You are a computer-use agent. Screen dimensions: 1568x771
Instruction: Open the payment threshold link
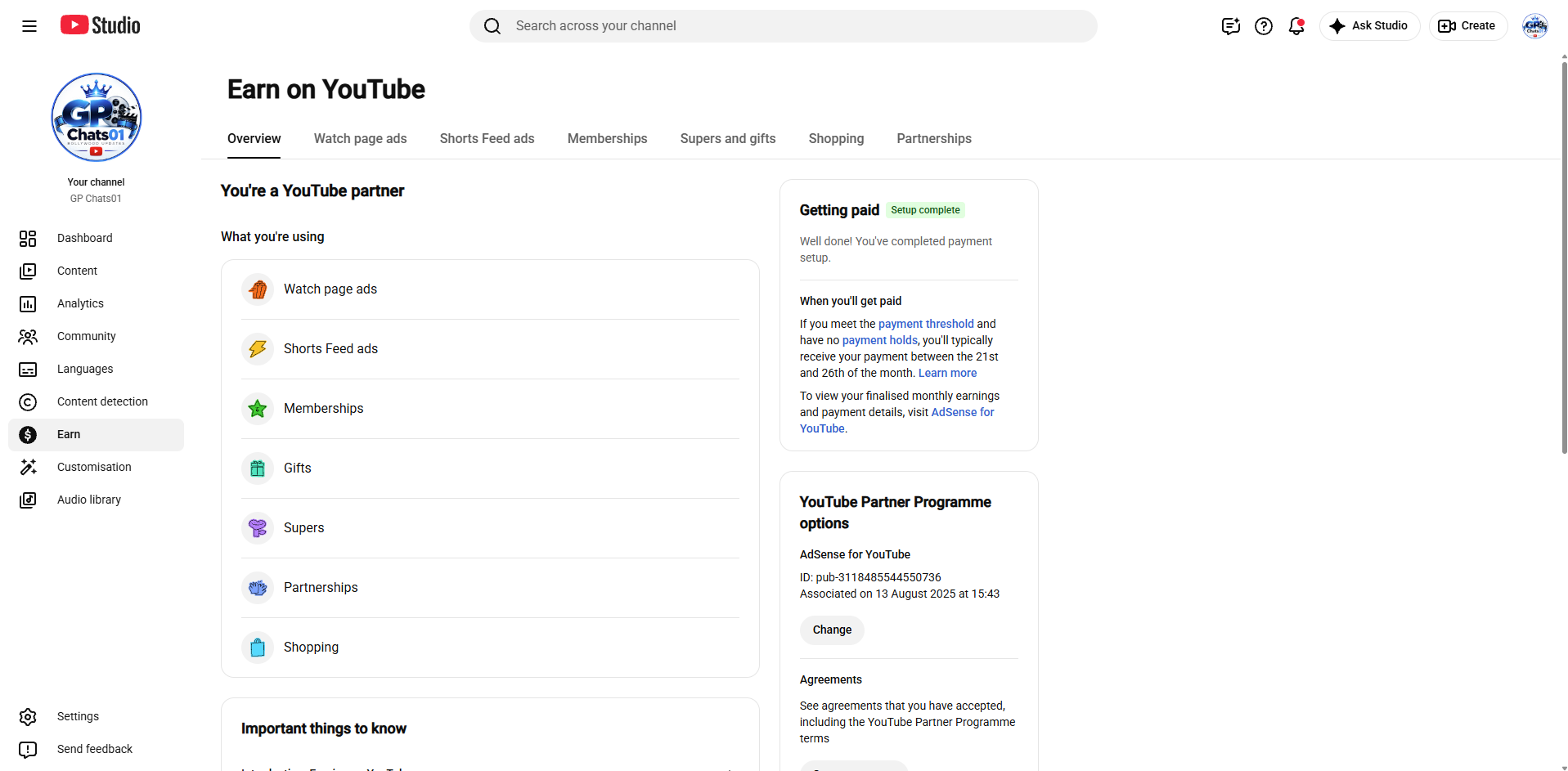click(x=926, y=324)
